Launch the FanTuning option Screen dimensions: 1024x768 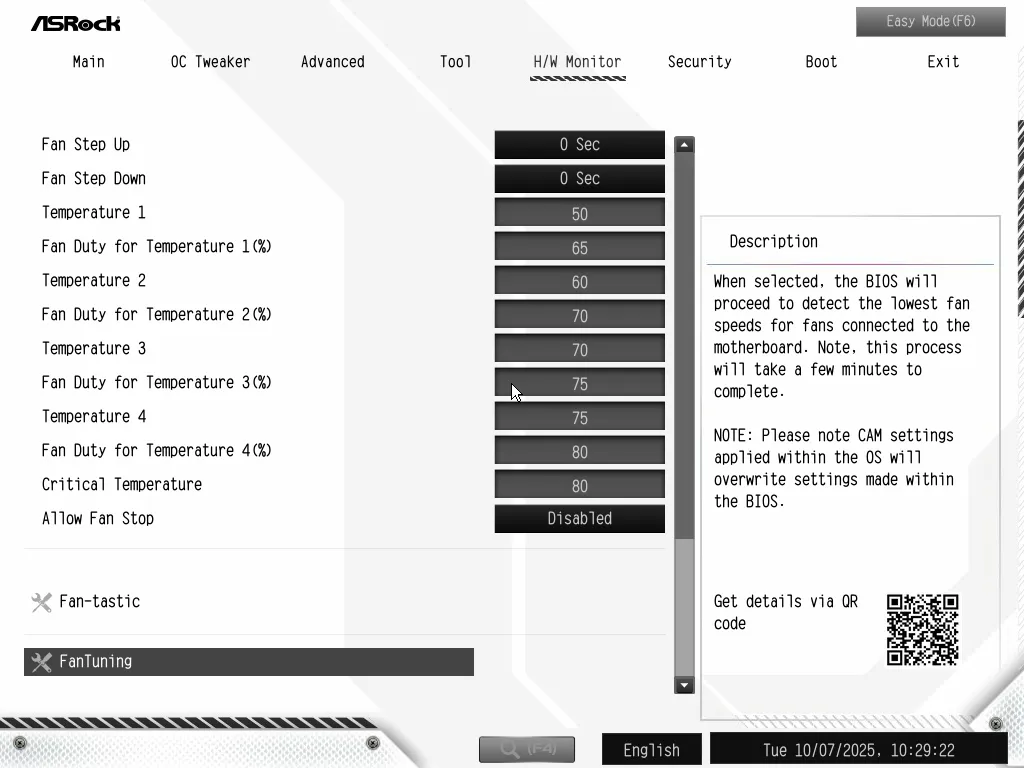pyautogui.click(x=248, y=662)
